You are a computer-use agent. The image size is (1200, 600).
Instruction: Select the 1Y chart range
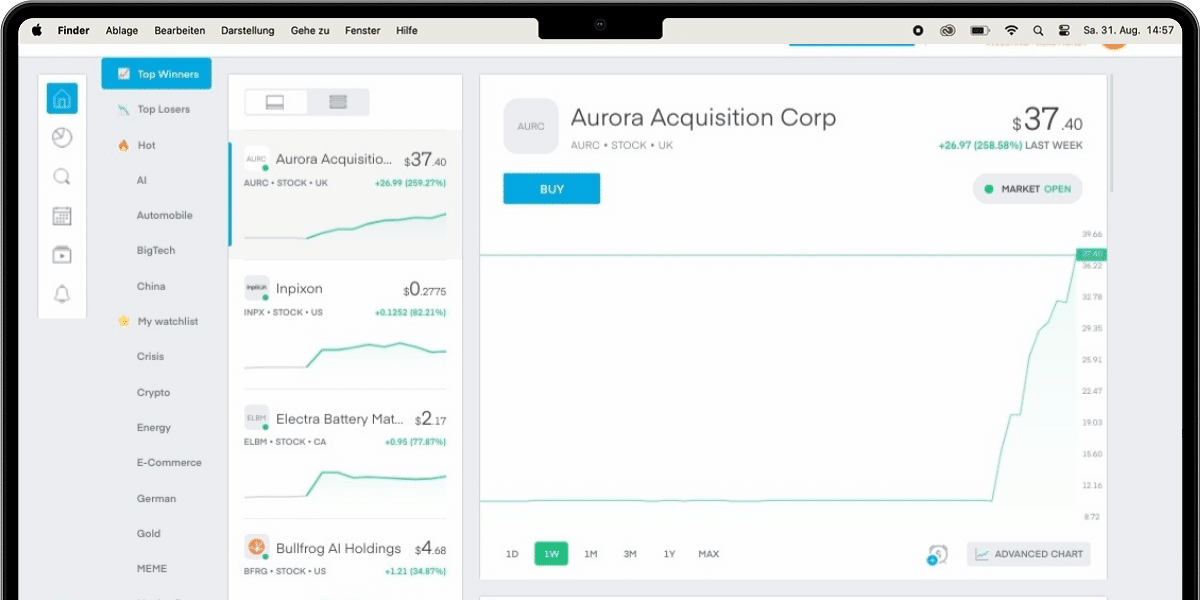[x=669, y=554]
